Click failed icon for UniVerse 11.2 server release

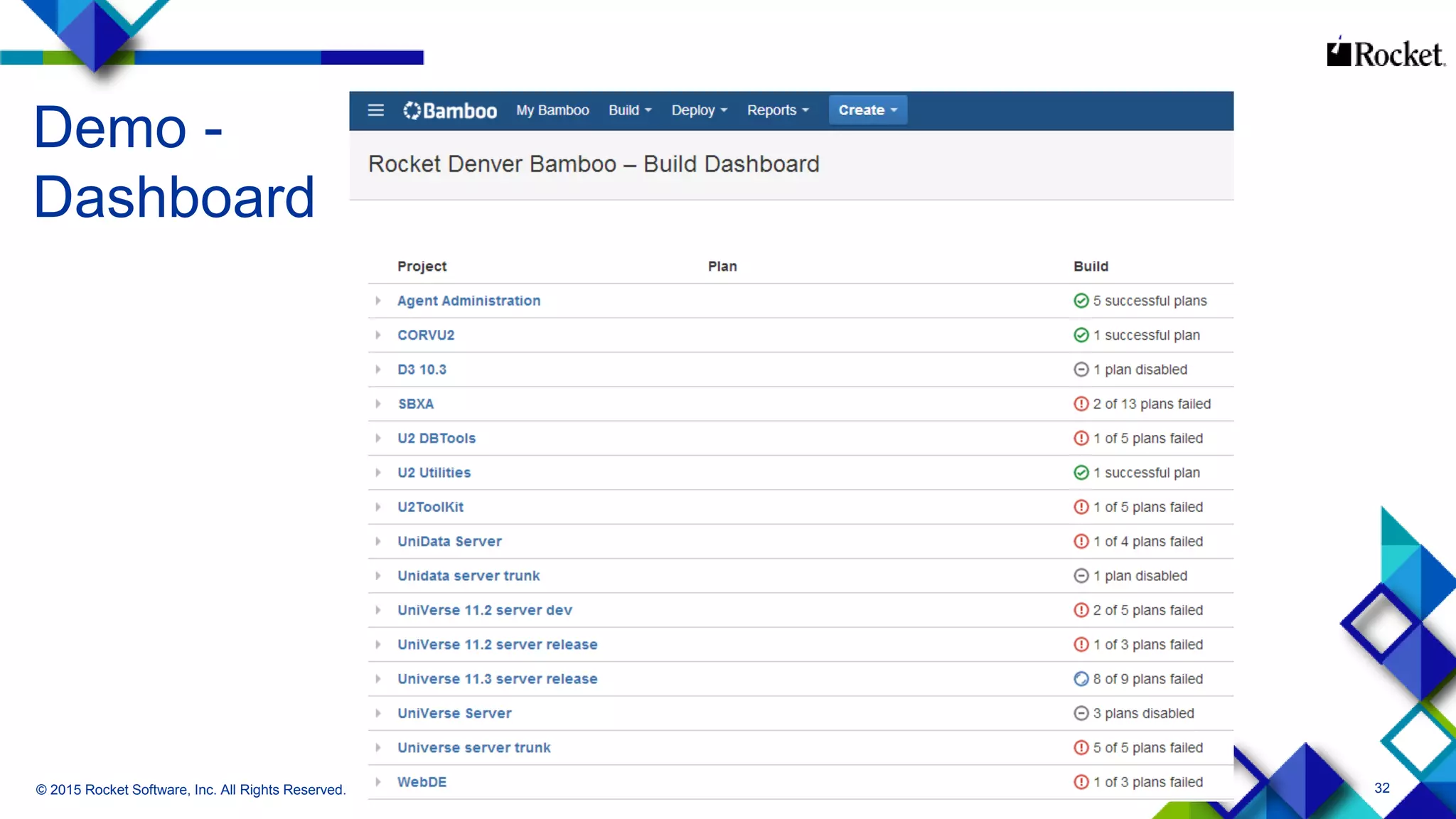1081,644
